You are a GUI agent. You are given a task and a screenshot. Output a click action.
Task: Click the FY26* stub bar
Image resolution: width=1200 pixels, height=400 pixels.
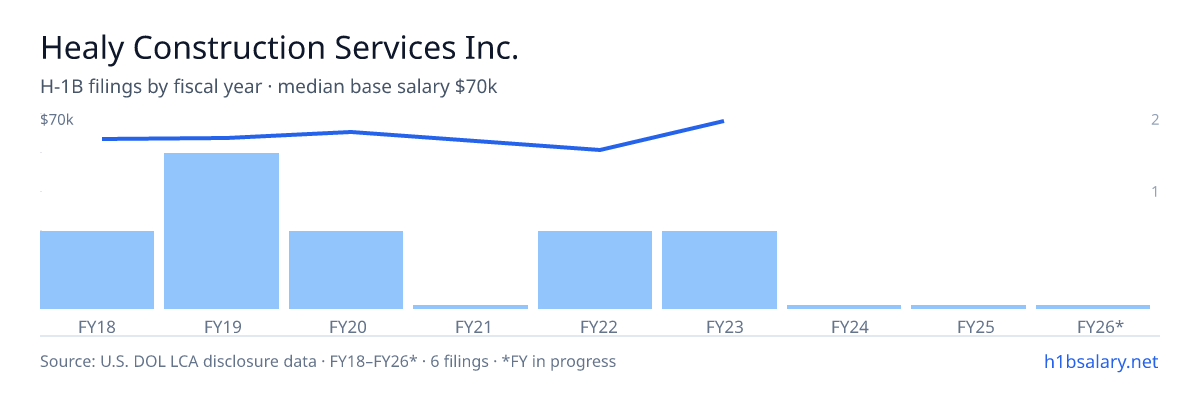click(x=1093, y=307)
